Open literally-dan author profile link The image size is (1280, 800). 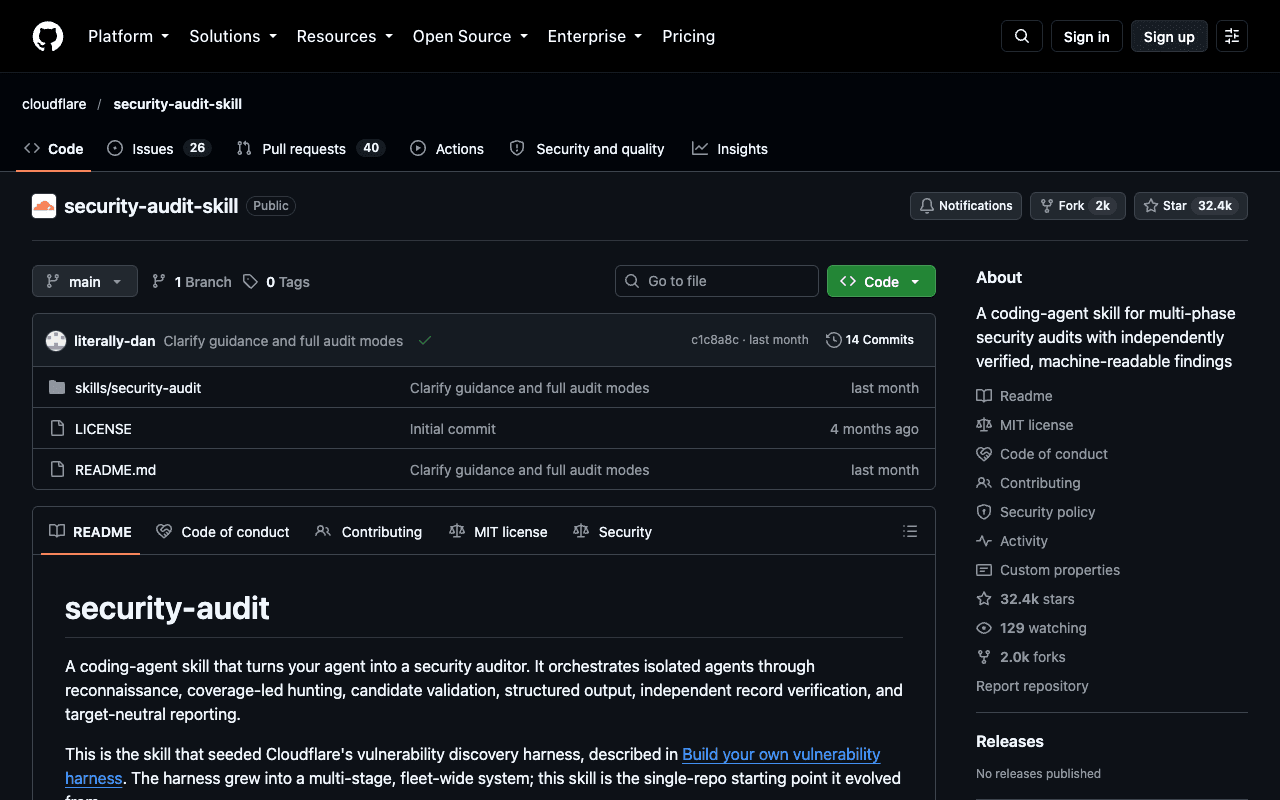[114, 341]
